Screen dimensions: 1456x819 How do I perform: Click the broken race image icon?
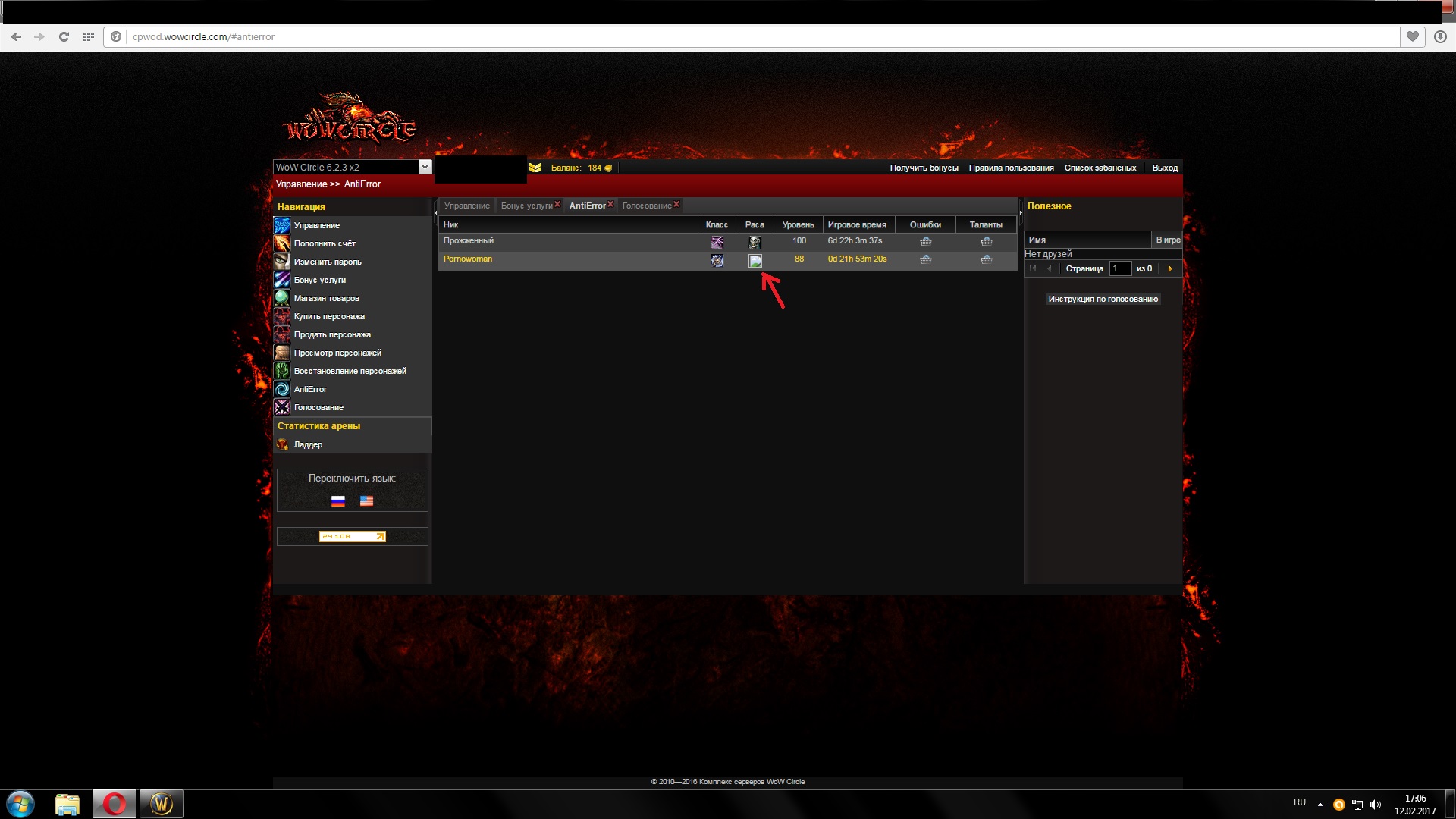click(755, 261)
